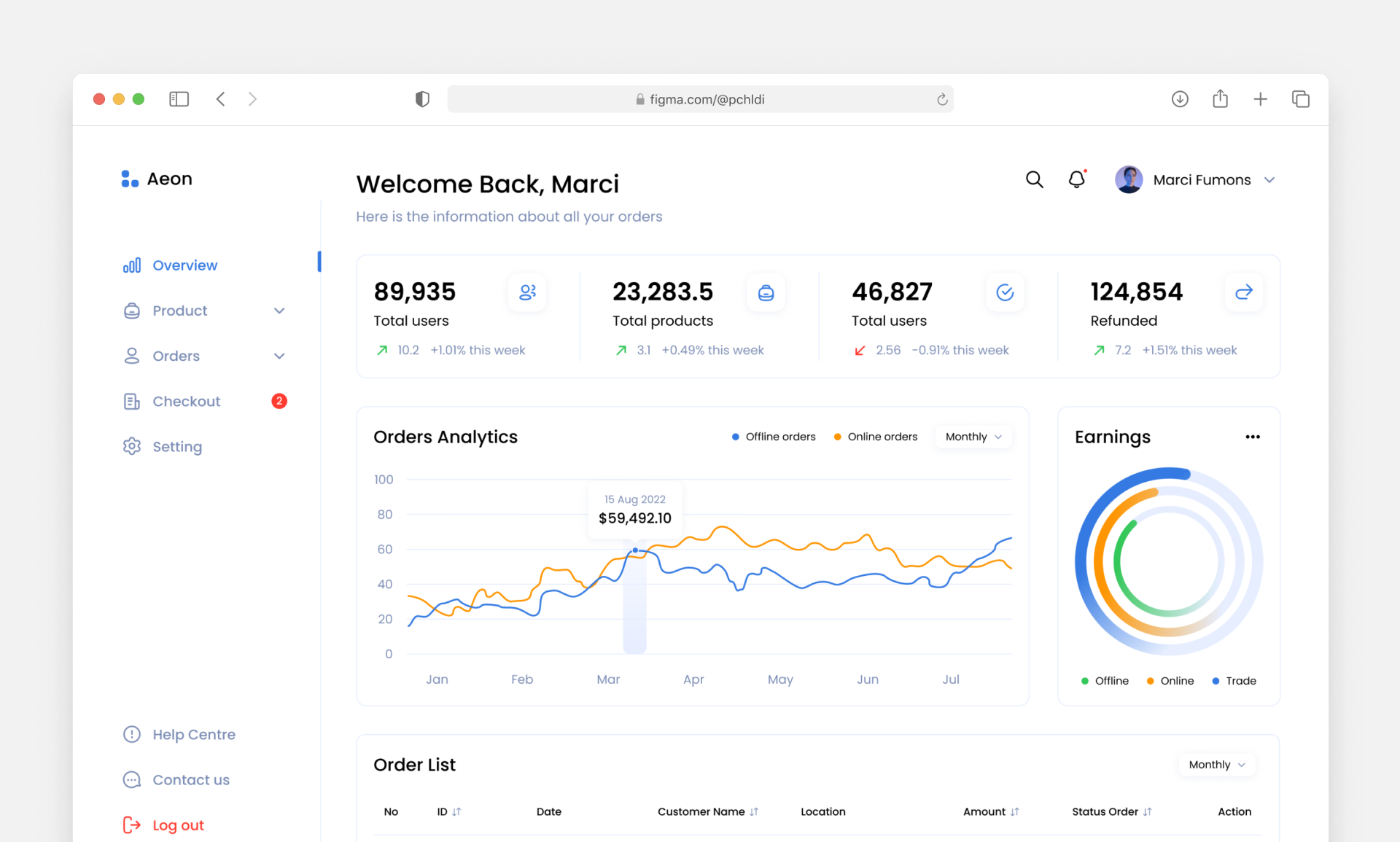Click the Log out exit icon
Screen dimensions: 1400x842
[x=131, y=825]
